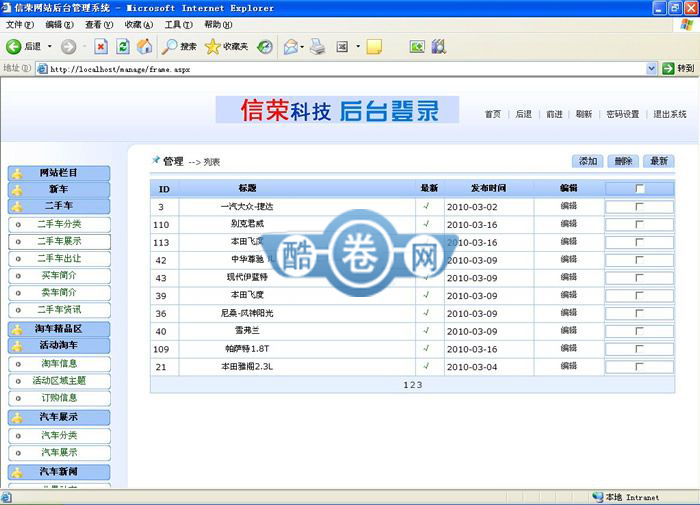Check the box for ID 42 row

tap(640, 260)
